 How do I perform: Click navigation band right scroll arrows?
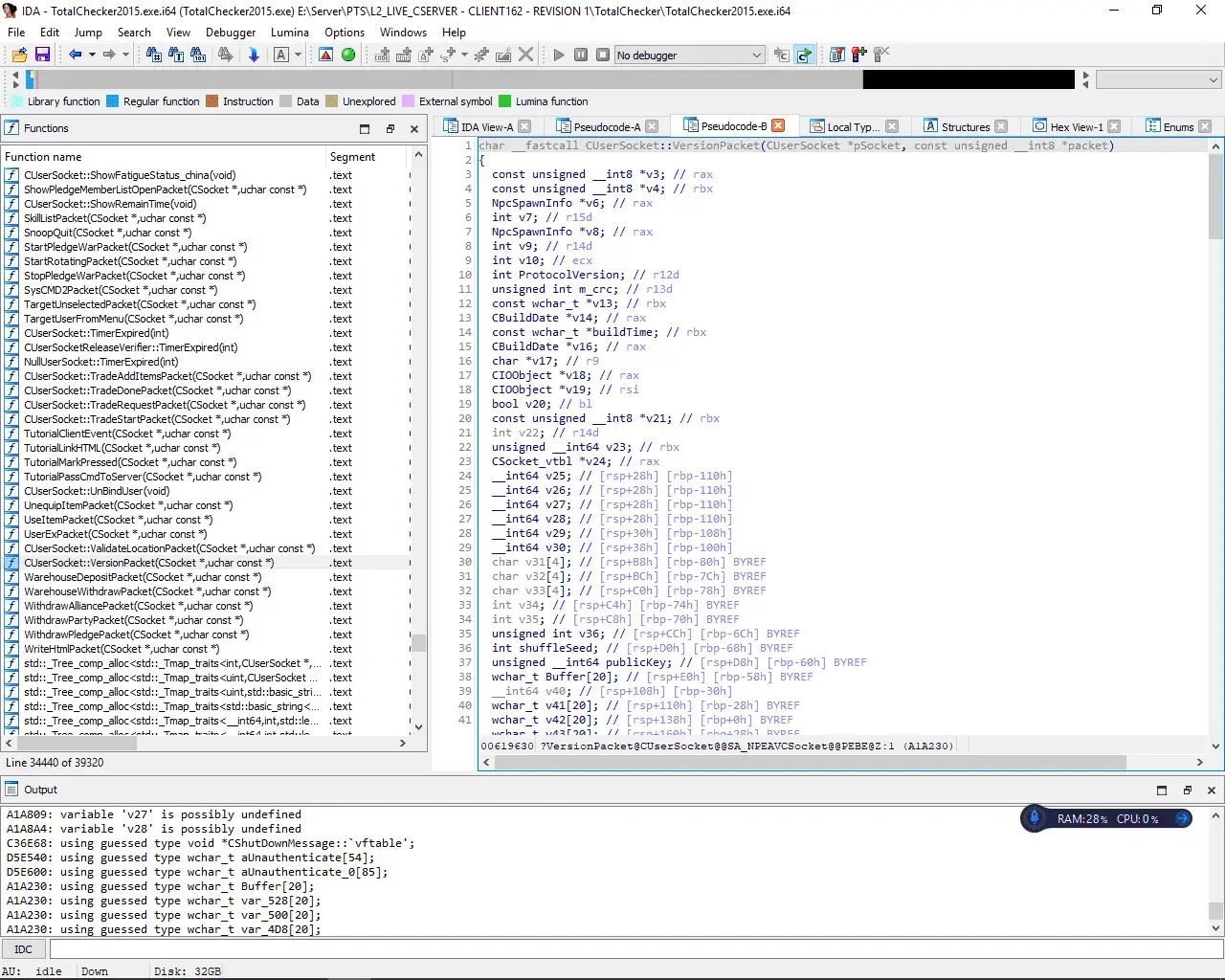pos(1085,79)
